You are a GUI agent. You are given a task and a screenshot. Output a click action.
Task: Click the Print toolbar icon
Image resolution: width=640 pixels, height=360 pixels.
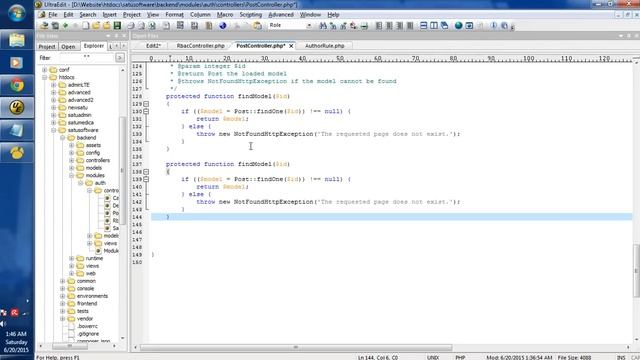click(x=131, y=26)
